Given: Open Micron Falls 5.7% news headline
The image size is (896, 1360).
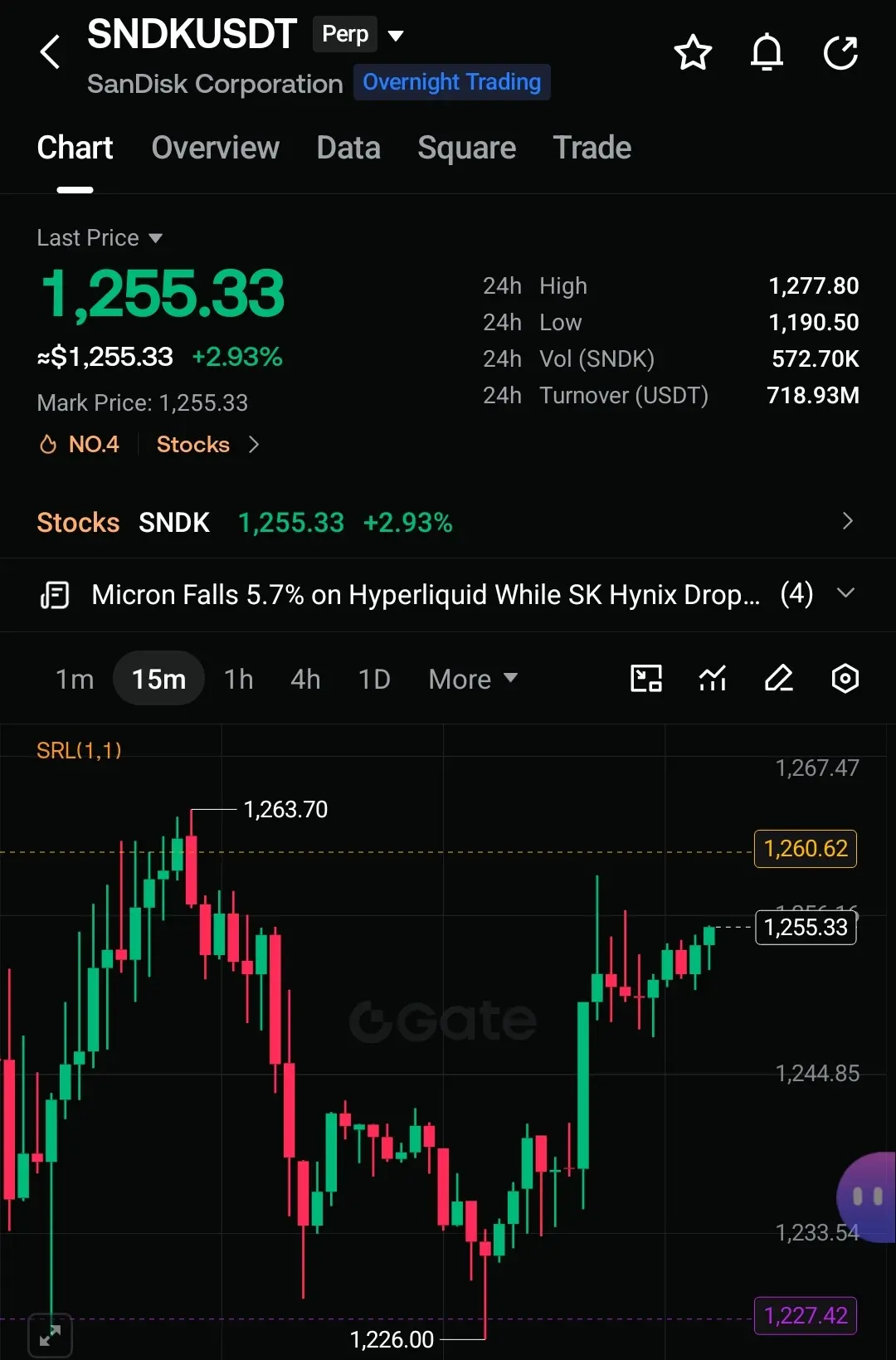Looking at the screenshot, I should (x=426, y=595).
